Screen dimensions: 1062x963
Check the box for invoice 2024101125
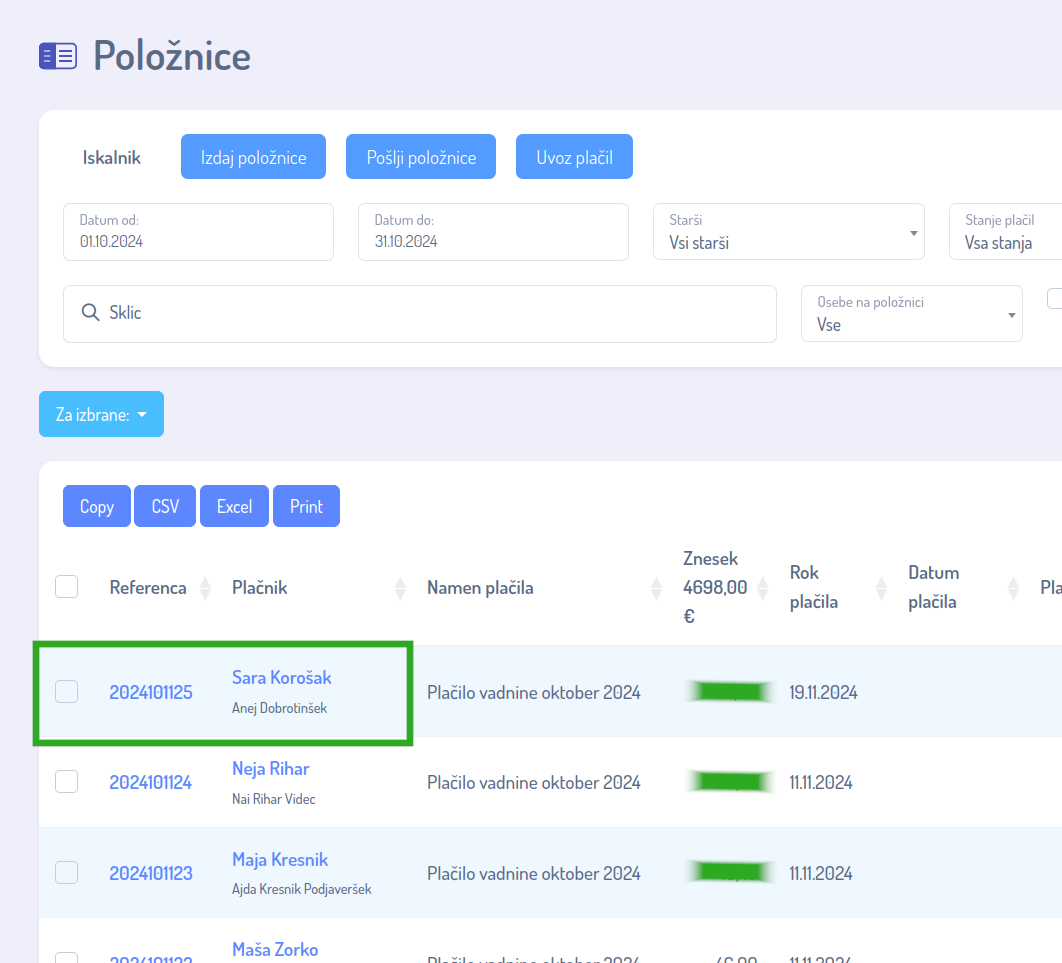pyautogui.click(x=66, y=691)
